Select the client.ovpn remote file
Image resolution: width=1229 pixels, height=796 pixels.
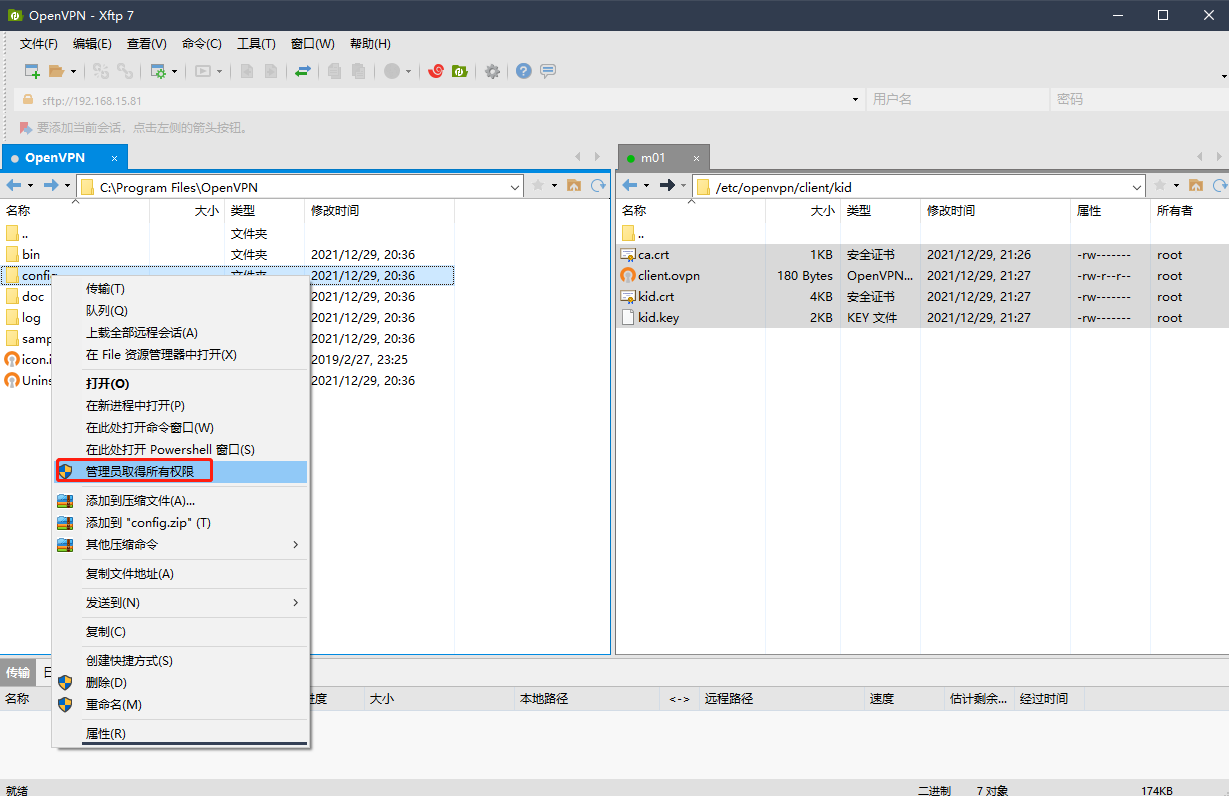point(669,276)
